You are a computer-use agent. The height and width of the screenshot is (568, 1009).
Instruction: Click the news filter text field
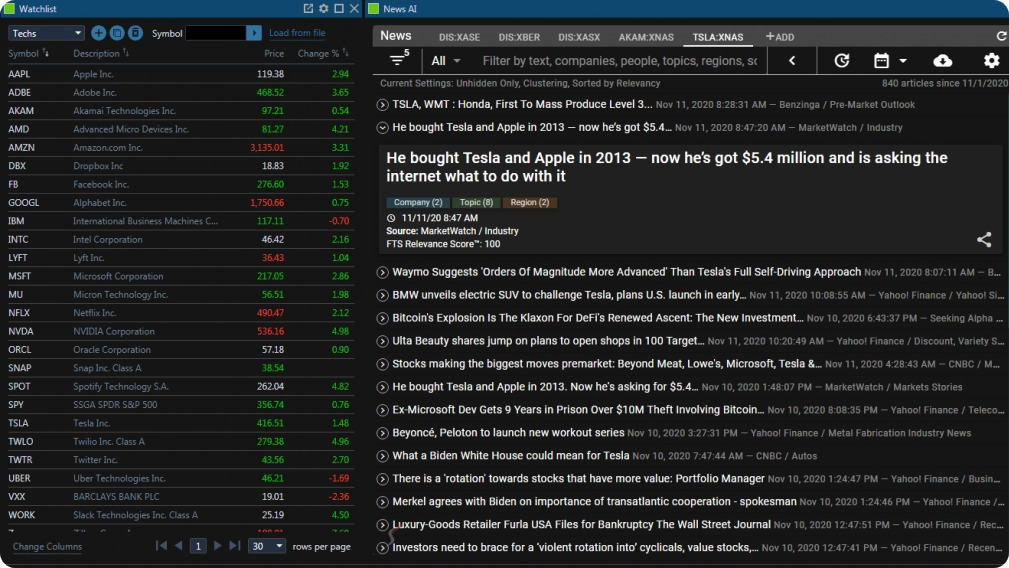coord(618,61)
